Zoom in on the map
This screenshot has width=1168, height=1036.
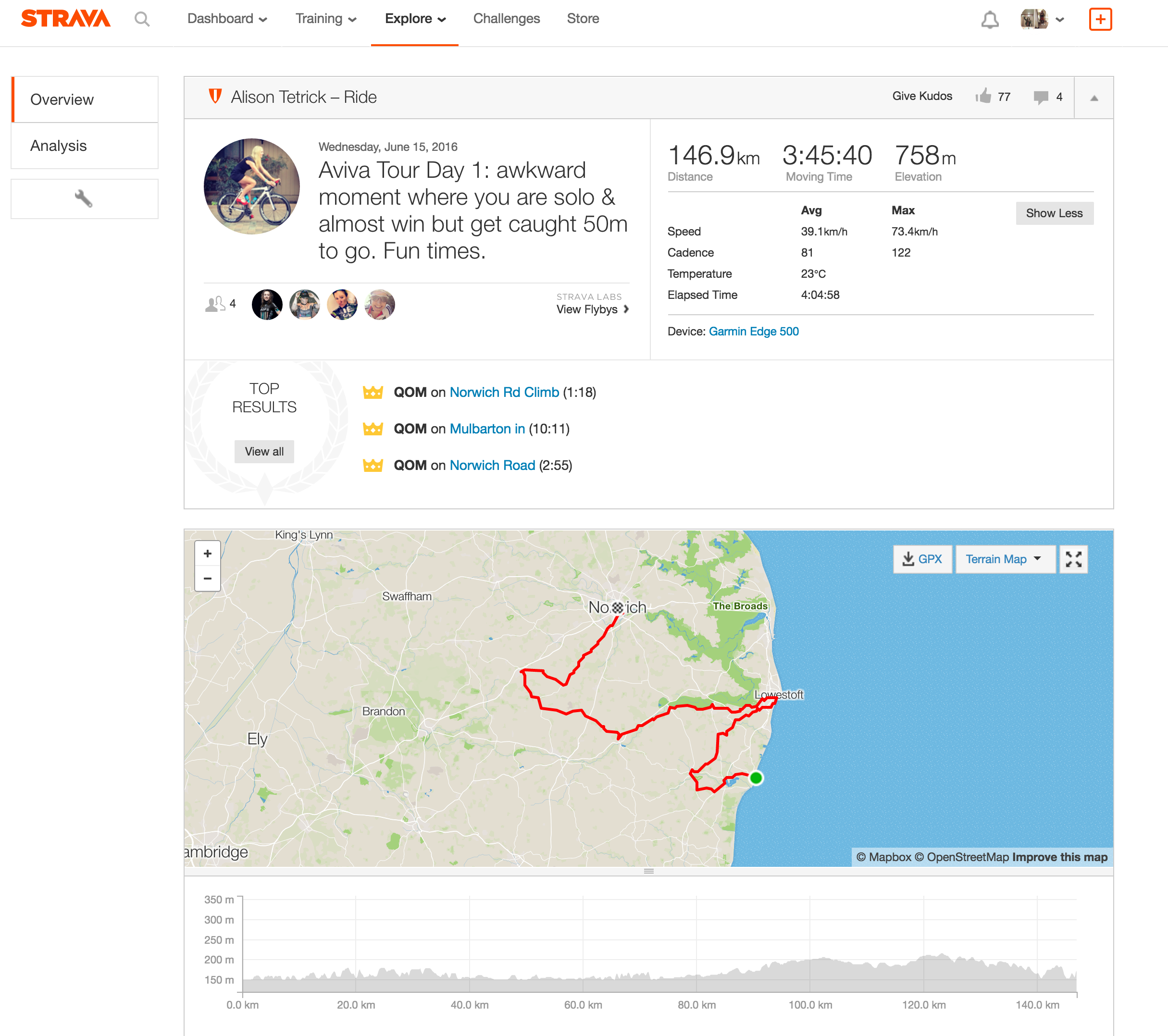[x=208, y=554]
